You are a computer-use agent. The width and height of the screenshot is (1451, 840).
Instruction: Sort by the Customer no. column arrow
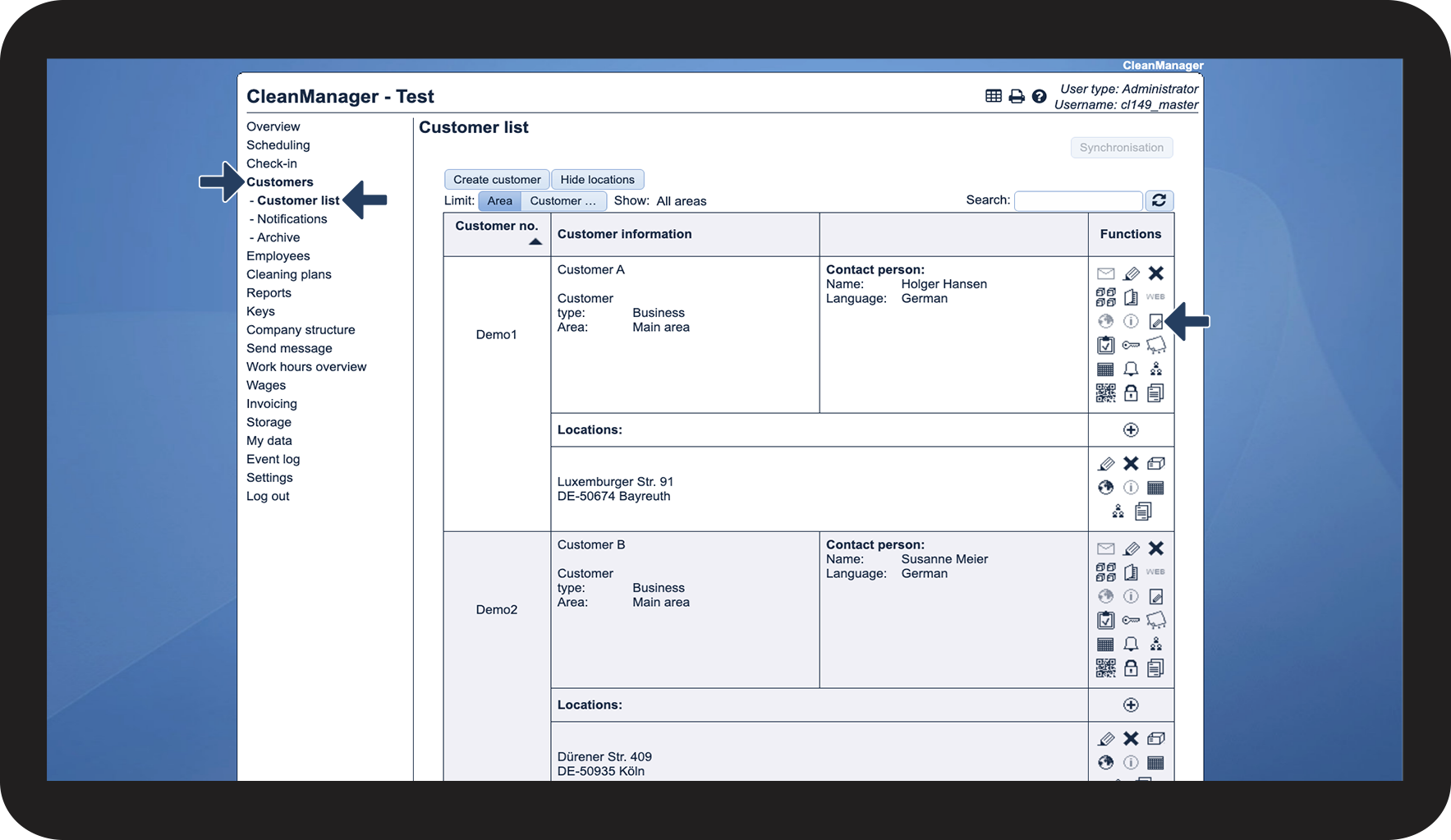coord(535,241)
